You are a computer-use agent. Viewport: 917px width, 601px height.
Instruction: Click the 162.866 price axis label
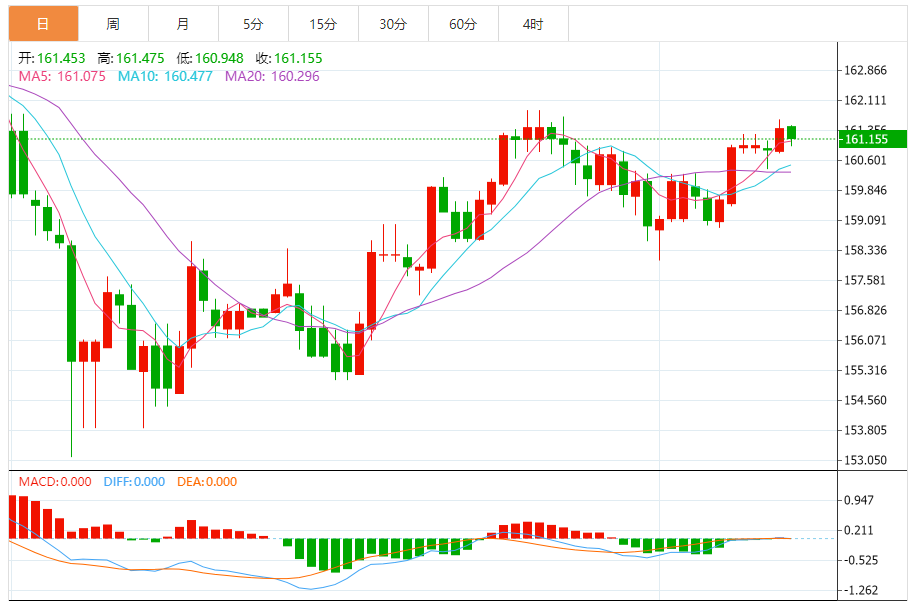pyautogui.click(x=866, y=71)
